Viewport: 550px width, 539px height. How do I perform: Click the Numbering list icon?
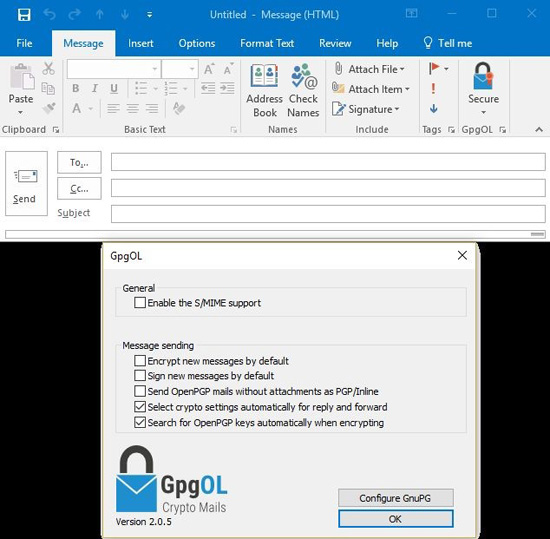click(x=171, y=88)
